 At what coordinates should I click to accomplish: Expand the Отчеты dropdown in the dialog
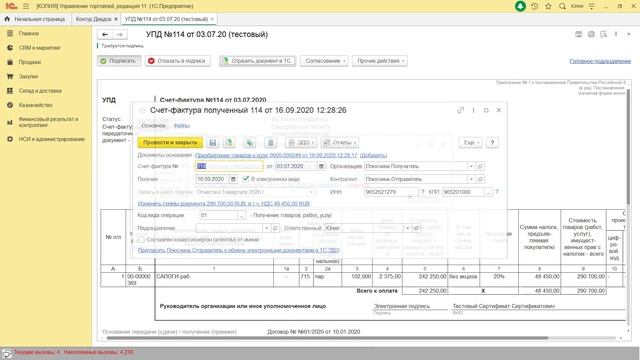340,142
